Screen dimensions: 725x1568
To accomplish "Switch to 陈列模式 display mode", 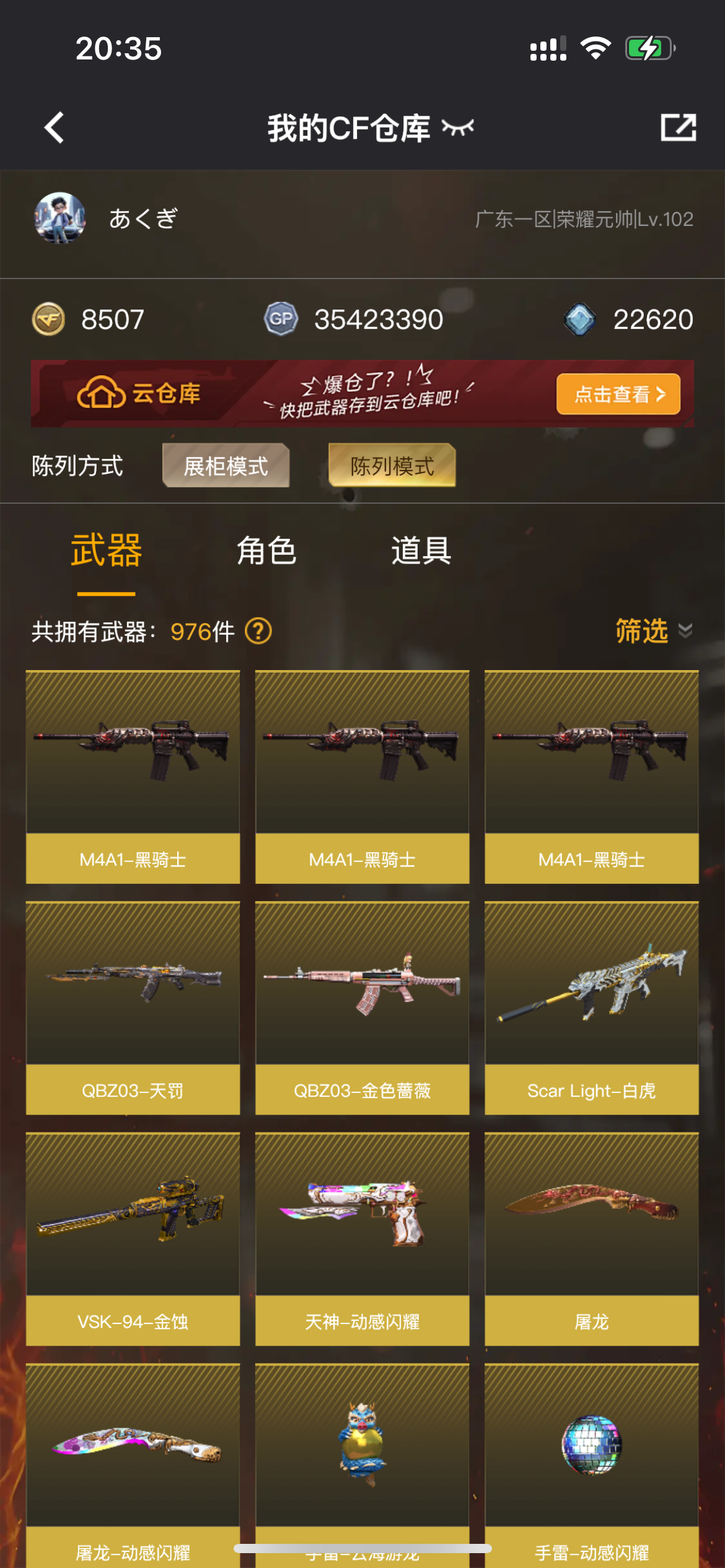I will (392, 466).
